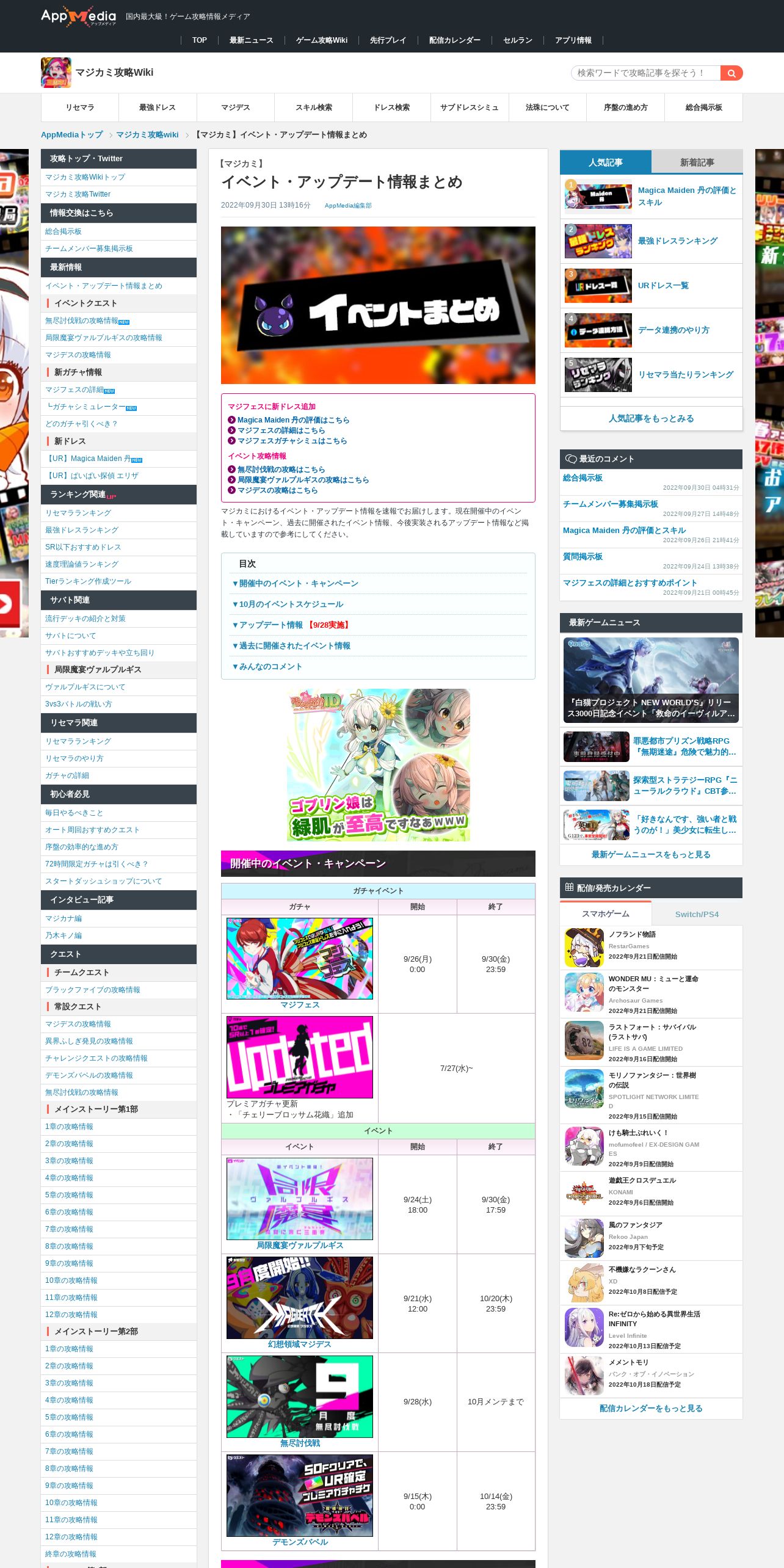Open マジフェス gacha banner image
784x1568 pixels.
point(300,959)
